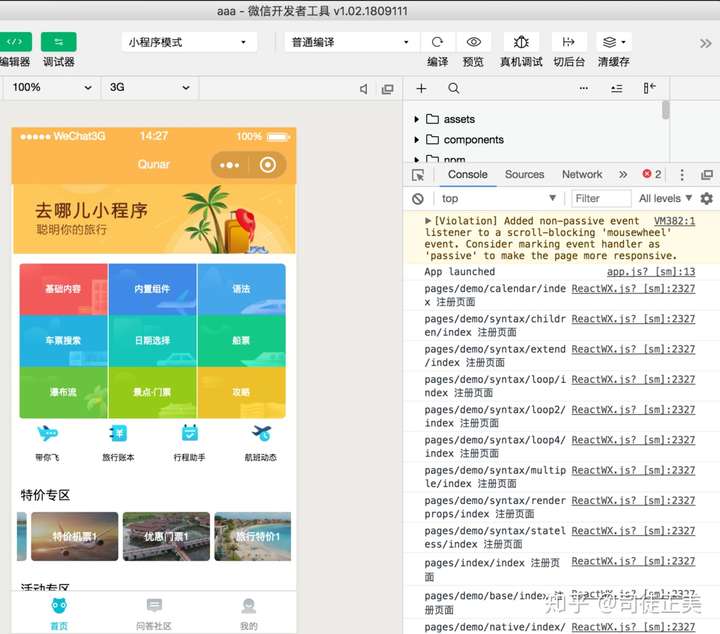The width and height of the screenshot is (720, 634).
Task: Open the app.js? [sm]:13 source link
Action: tap(651, 271)
